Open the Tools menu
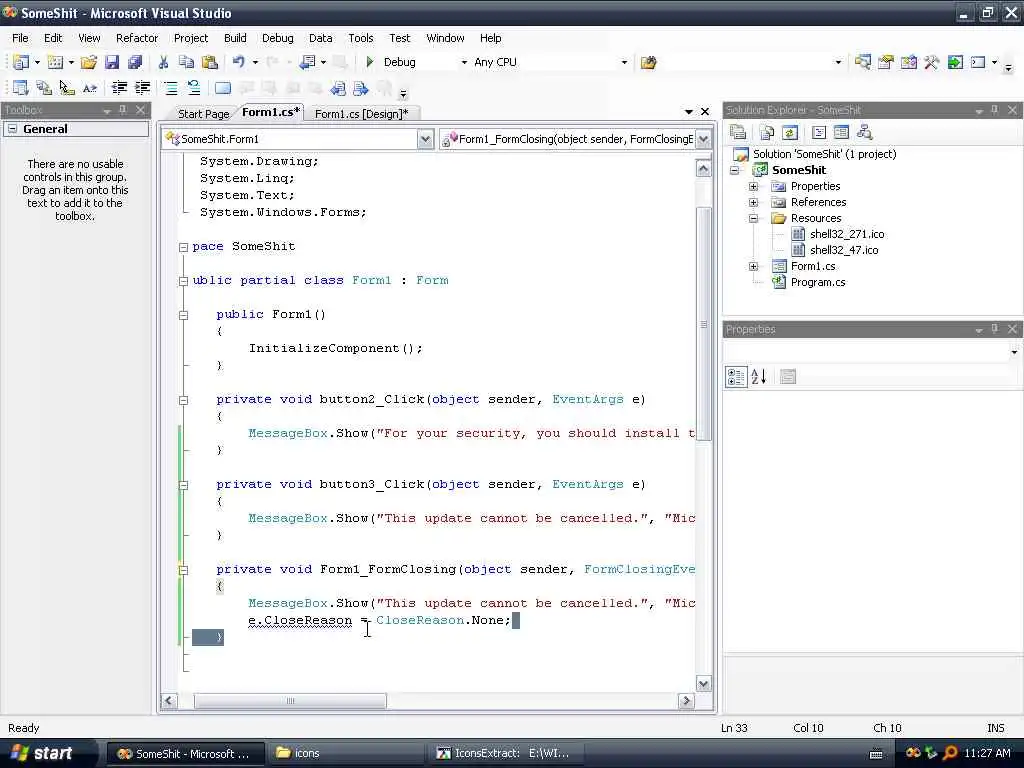This screenshot has width=1024, height=768. pos(360,38)
